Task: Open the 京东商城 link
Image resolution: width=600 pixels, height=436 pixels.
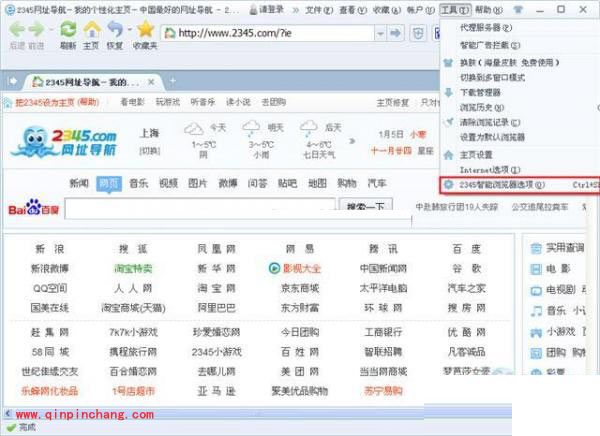Action: point(300,288)
